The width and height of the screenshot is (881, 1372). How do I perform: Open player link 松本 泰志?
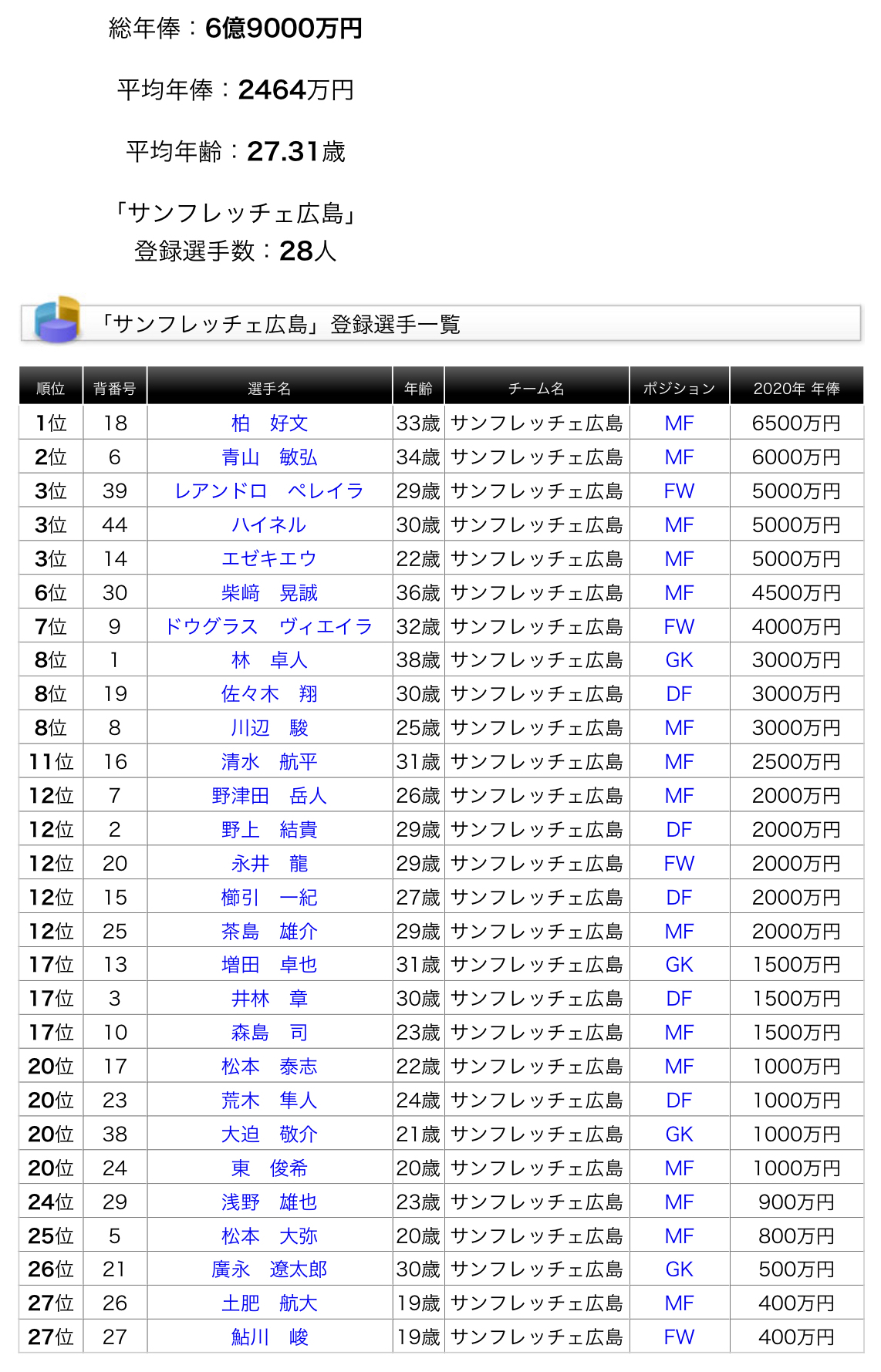click(269, 1067)
